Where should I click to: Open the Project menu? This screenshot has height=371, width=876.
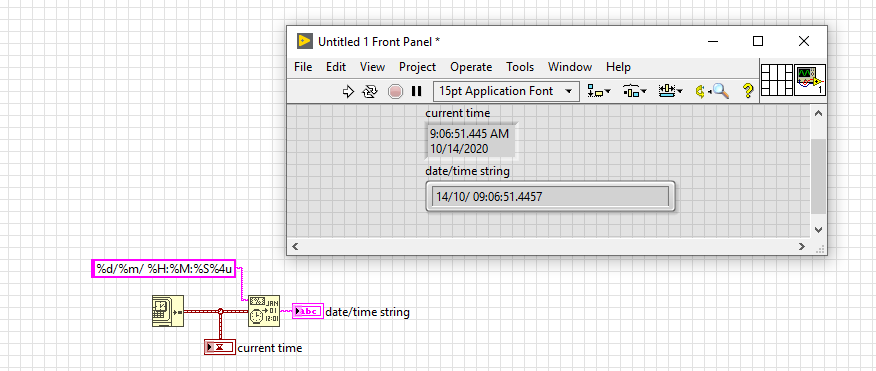pyautogui.click(x=417, y=67)
